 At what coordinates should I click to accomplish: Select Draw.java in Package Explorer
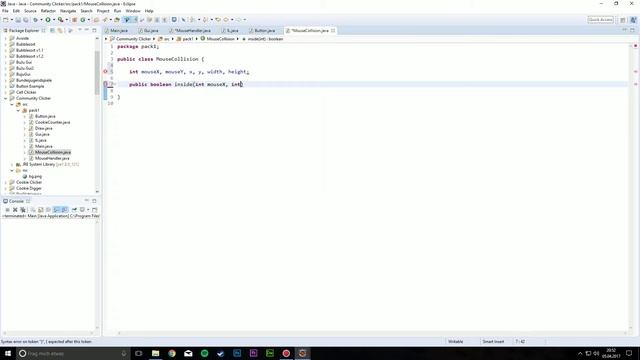coord(43,128)
